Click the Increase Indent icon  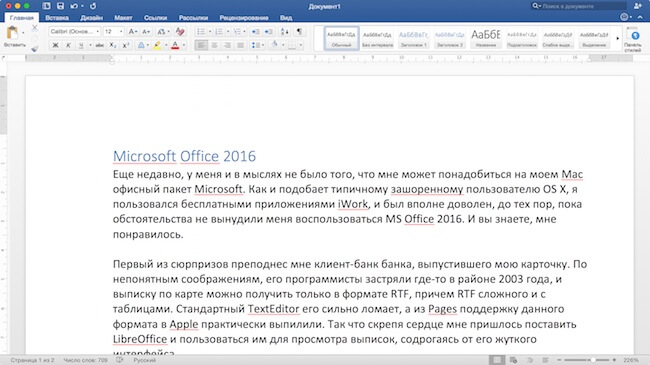tap(269, 32)
